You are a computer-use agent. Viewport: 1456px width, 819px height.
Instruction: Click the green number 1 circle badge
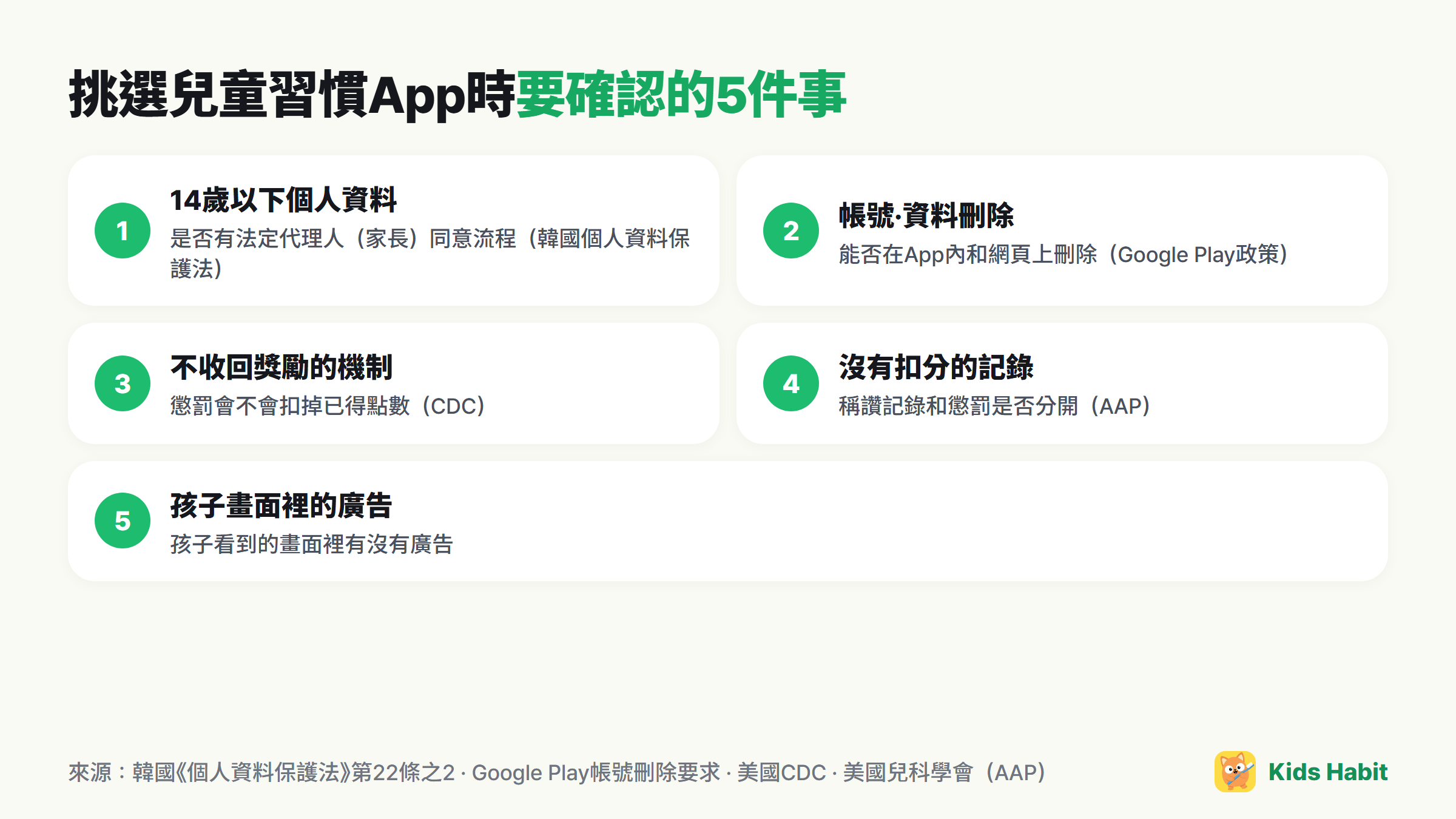[123, 231]
